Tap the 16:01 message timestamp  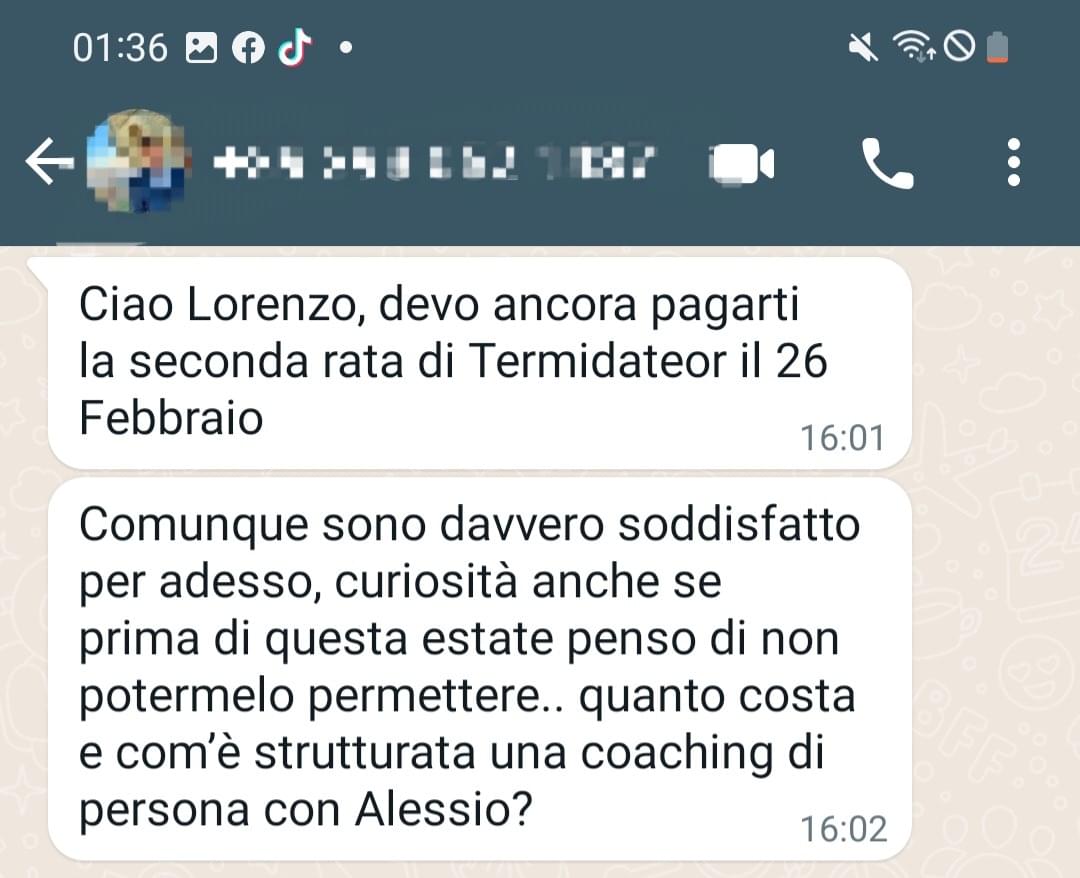click(x=842, y=438)
